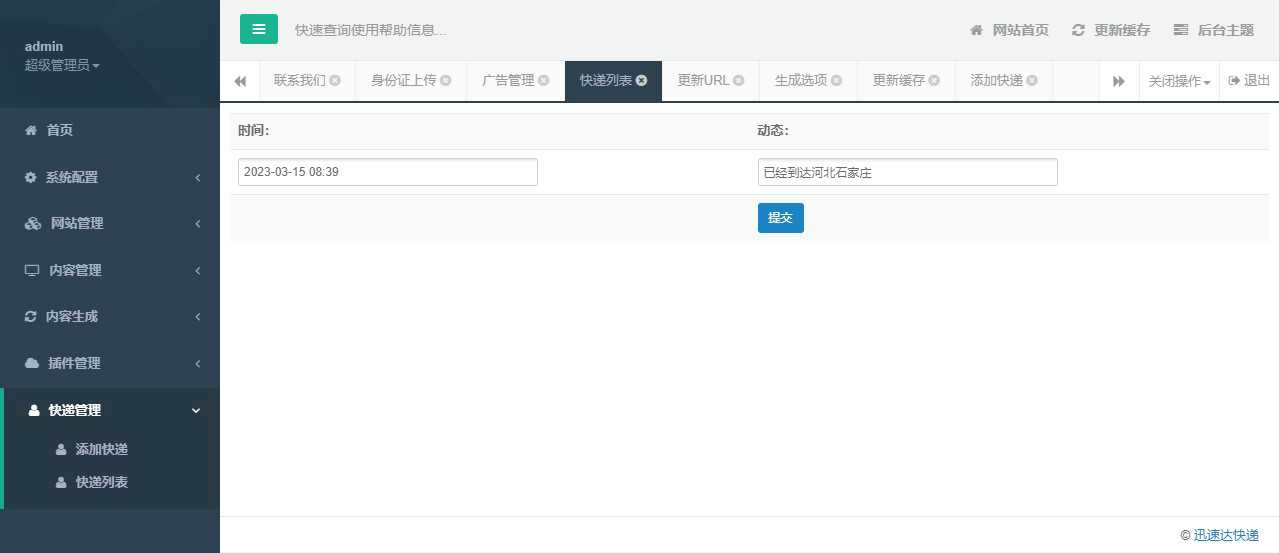This screenshot has width=1279, height=553.
Task: Expand 内容生成 menu
Action: tap(110, 316)
